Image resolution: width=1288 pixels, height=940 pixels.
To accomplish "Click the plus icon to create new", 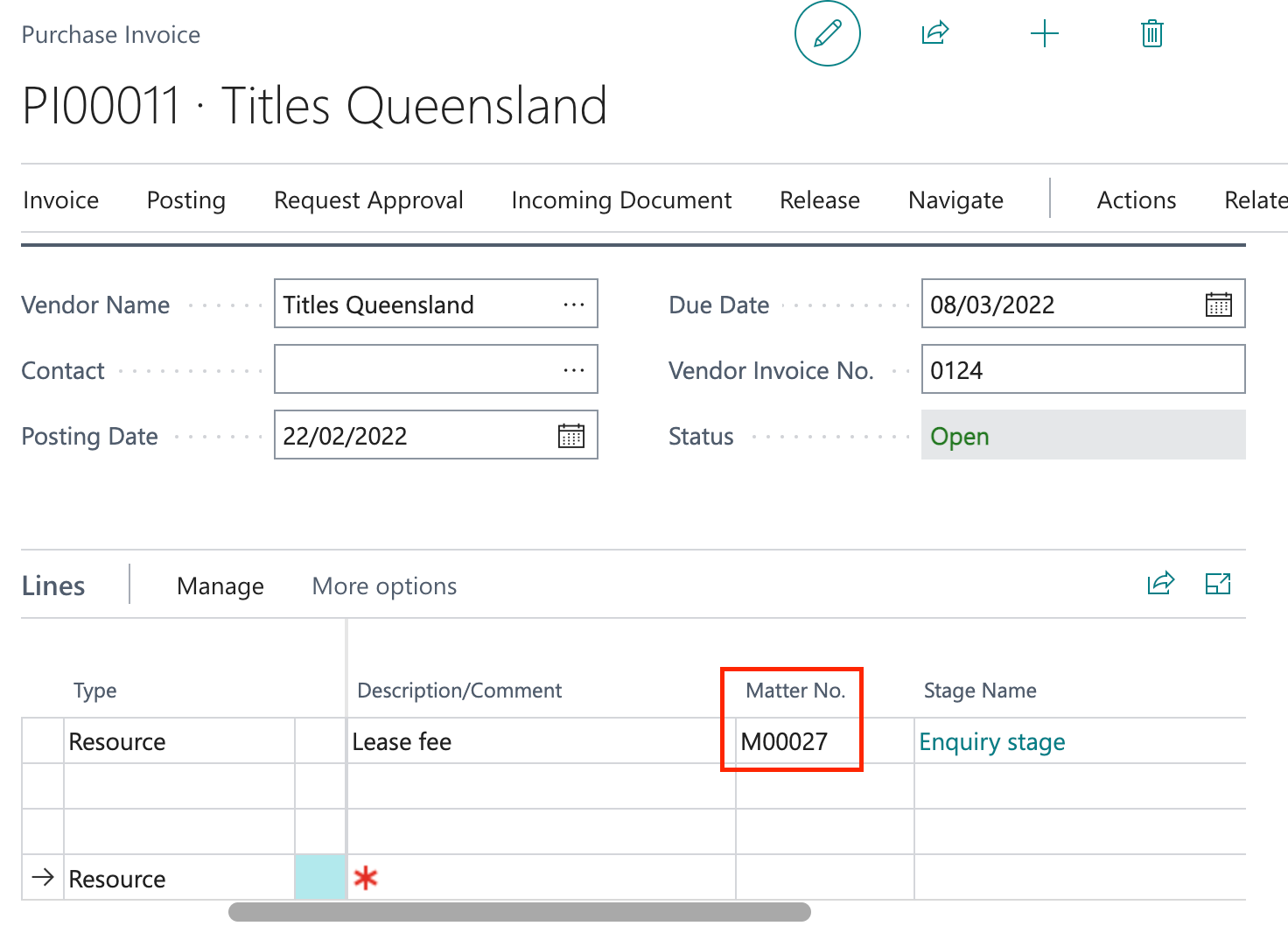I will pyautogui.click(x=1045, y=34).
